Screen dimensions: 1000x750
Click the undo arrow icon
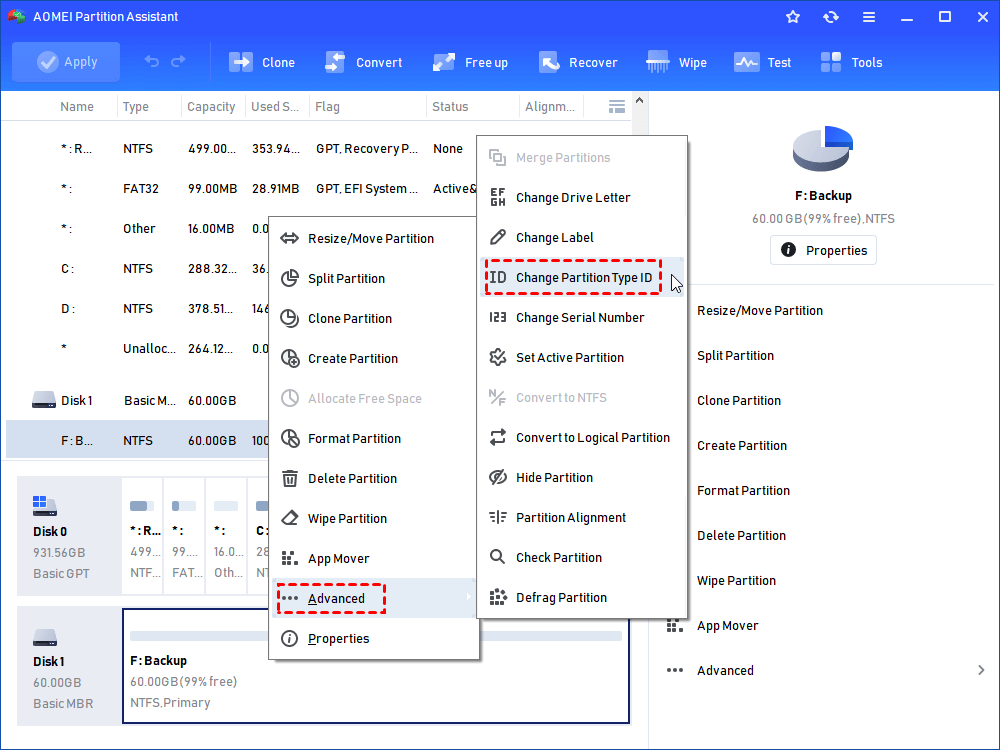click(x=152, y=61)
